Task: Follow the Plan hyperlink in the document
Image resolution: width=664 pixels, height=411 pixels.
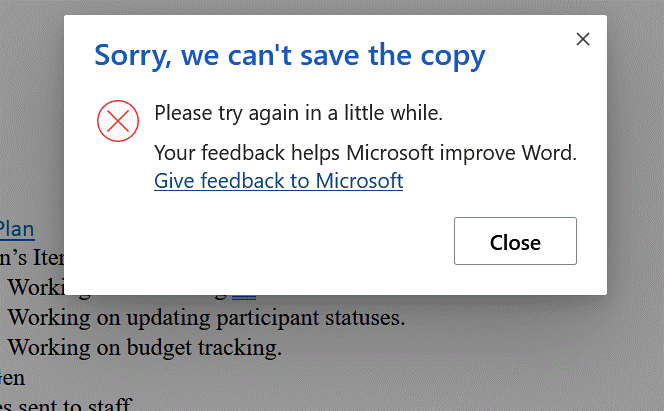Action: click(17, 229)
